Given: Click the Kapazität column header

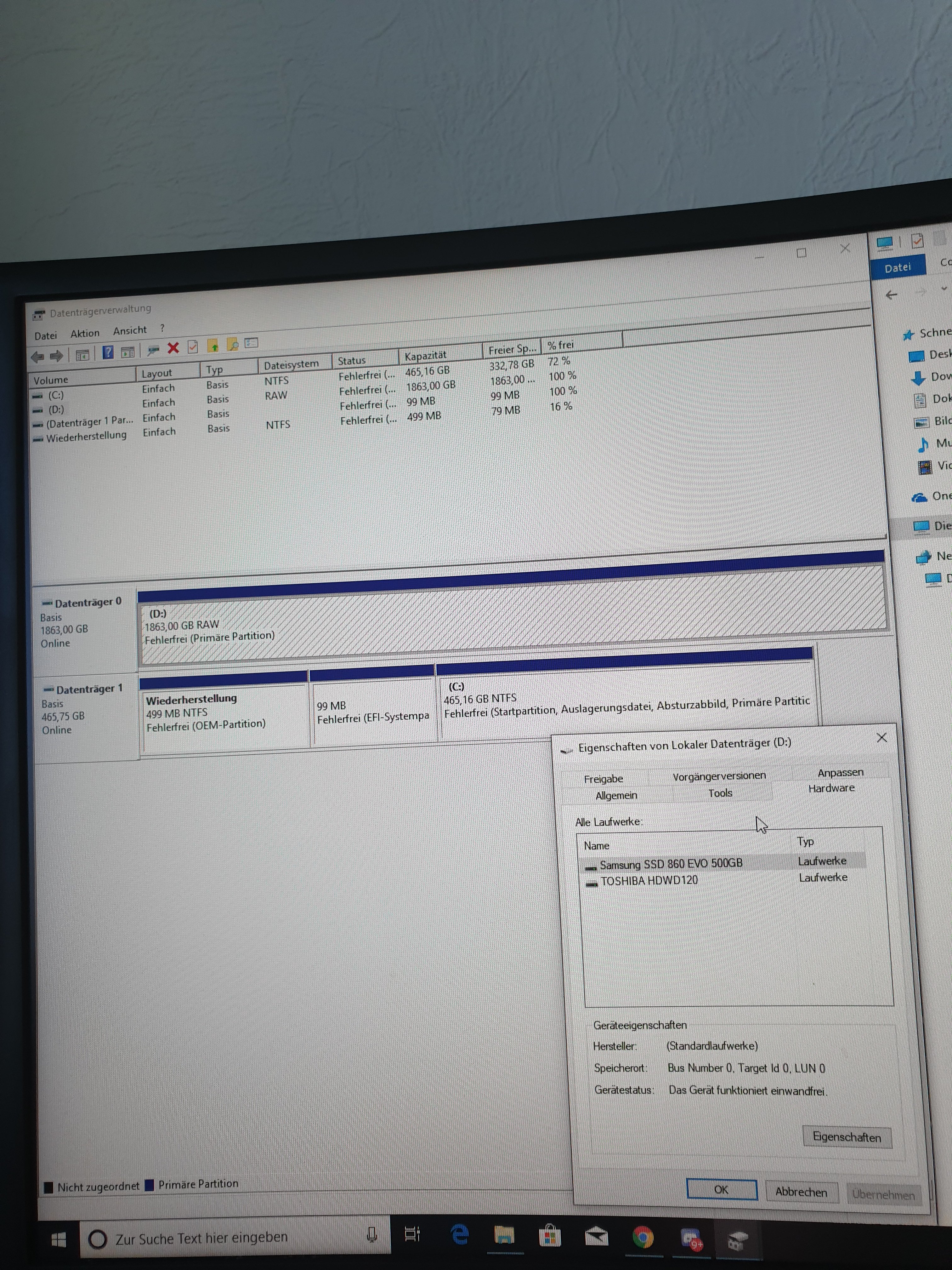Looking at the screenshot, I should pos(425,356).
